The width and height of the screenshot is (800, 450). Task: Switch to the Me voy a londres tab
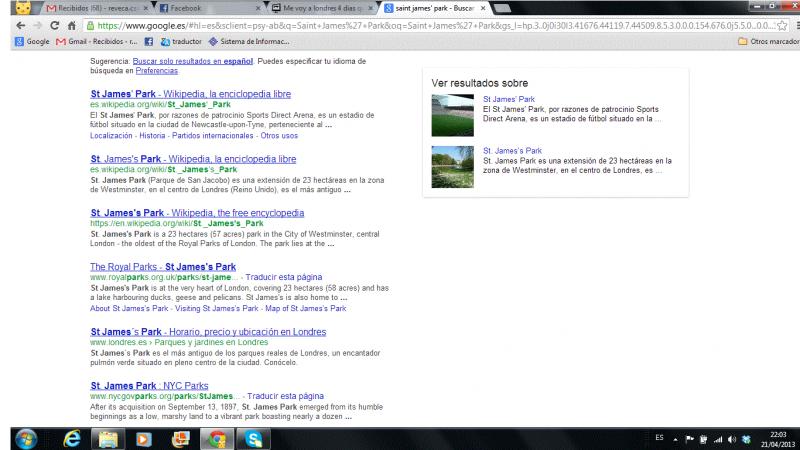[320, 8]
